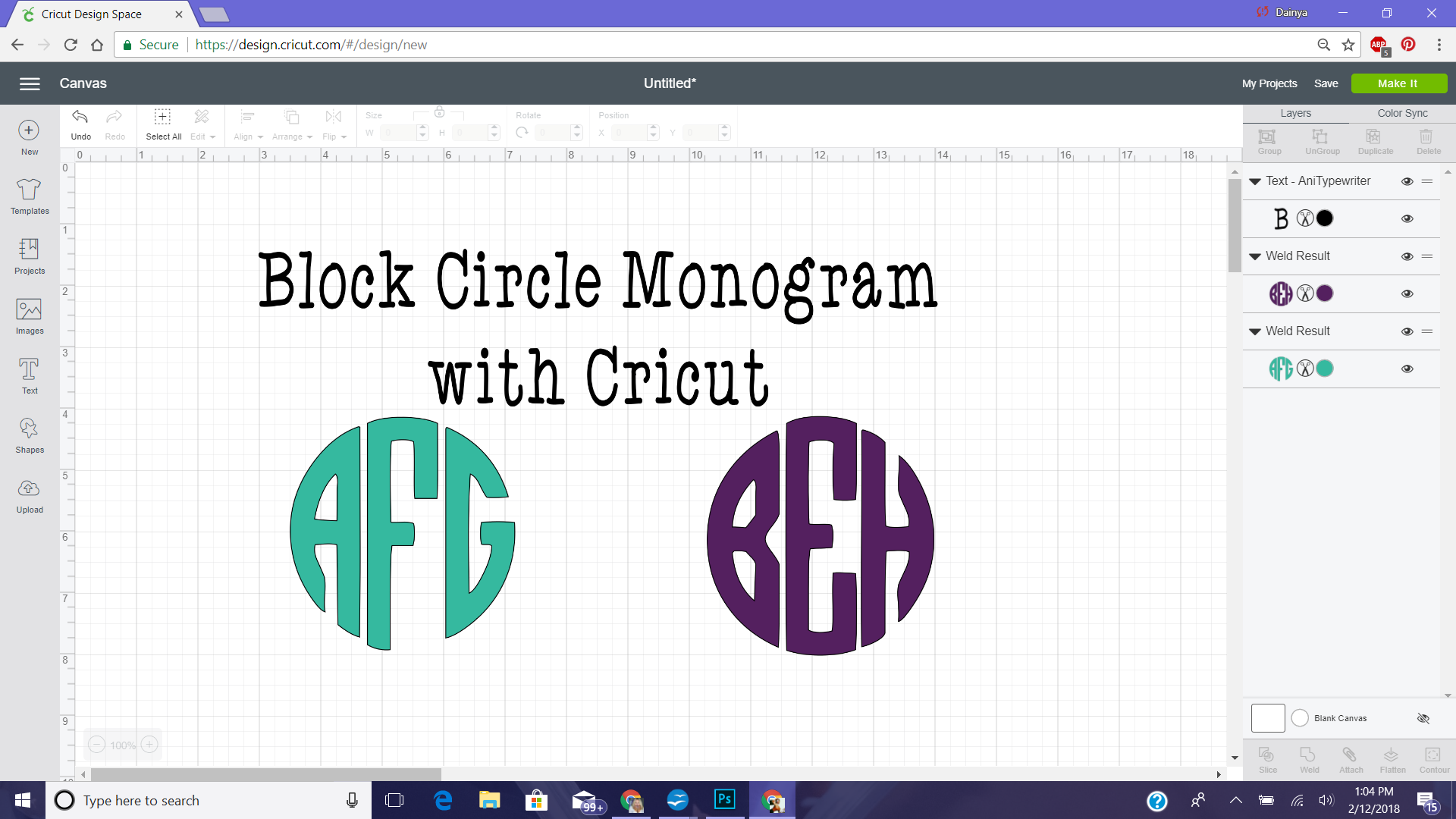The width and height of the screenshot is (1456, 819).
Task: Click the Flatten tool
Action: click(x=1392, y=760)
